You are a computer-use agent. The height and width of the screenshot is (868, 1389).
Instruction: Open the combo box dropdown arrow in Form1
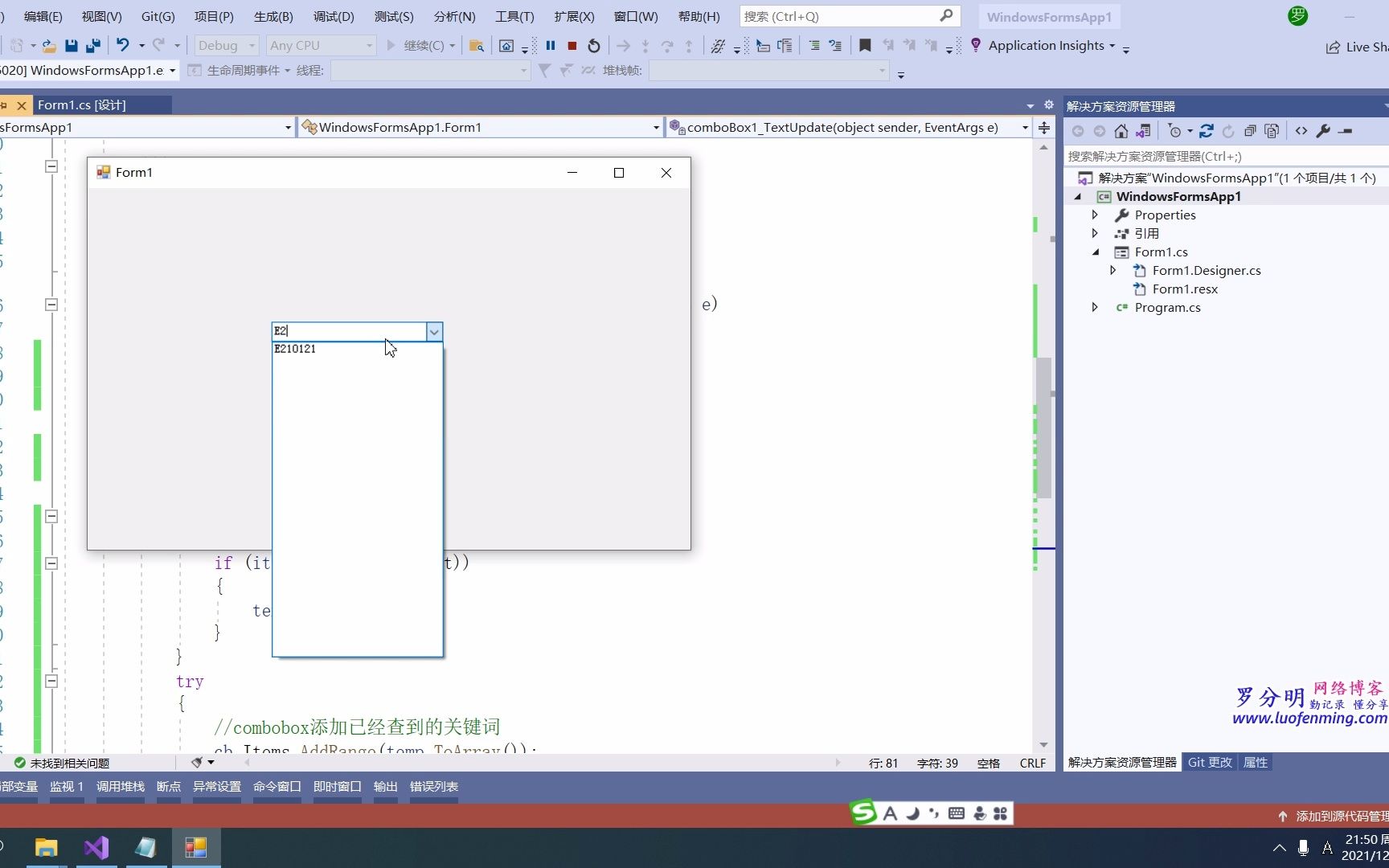(434, 331)
